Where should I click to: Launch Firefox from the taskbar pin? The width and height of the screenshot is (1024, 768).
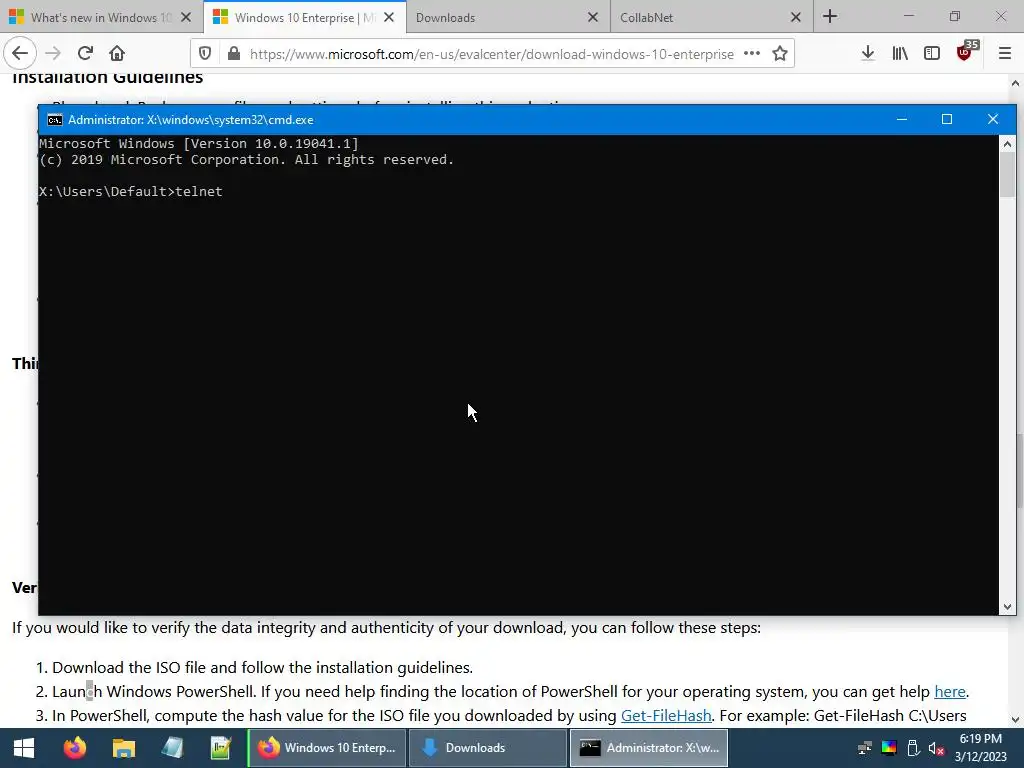pyautogui.click(x=74, y=748)
